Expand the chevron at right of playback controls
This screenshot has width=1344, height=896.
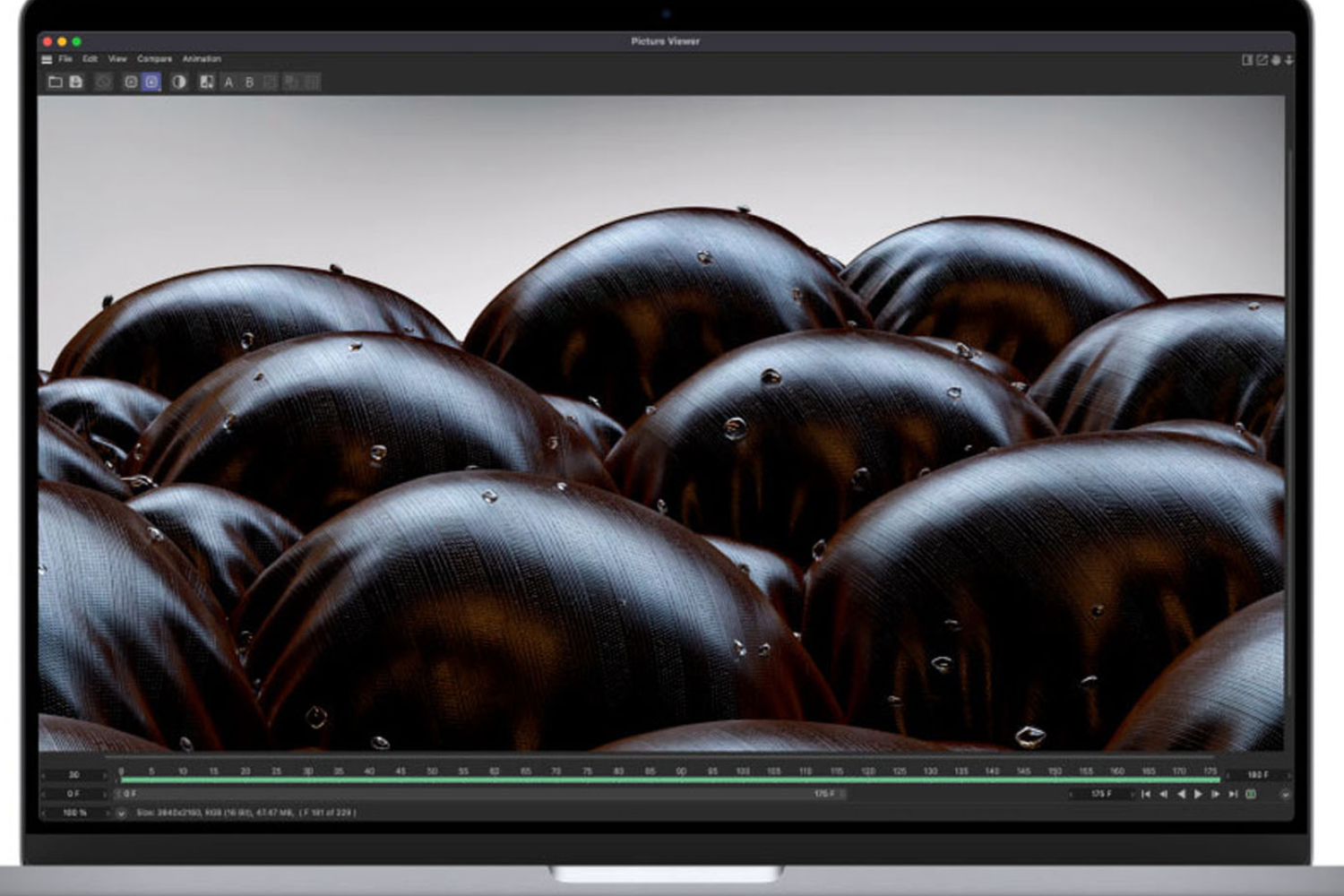coord(1285,794)
